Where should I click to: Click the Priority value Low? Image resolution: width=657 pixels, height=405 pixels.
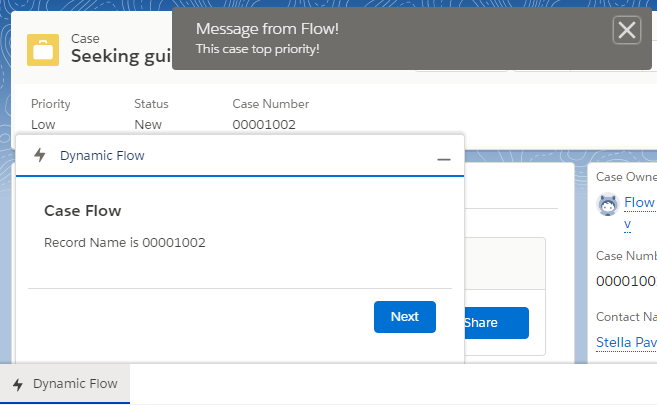click(x=43, y=125)
